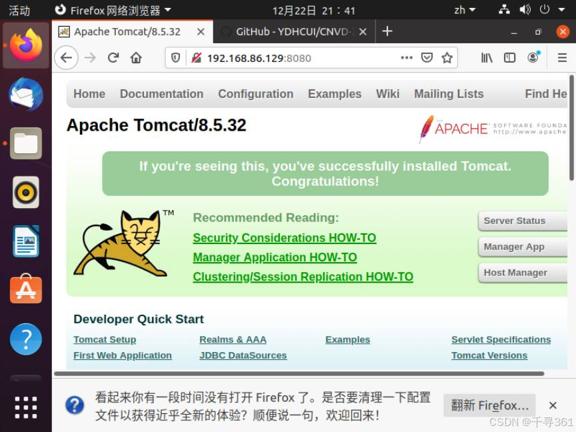Switch to the Apache Tomcat/8.5.32 tab
The image size is (576, 432).
(x=133, y=32)
